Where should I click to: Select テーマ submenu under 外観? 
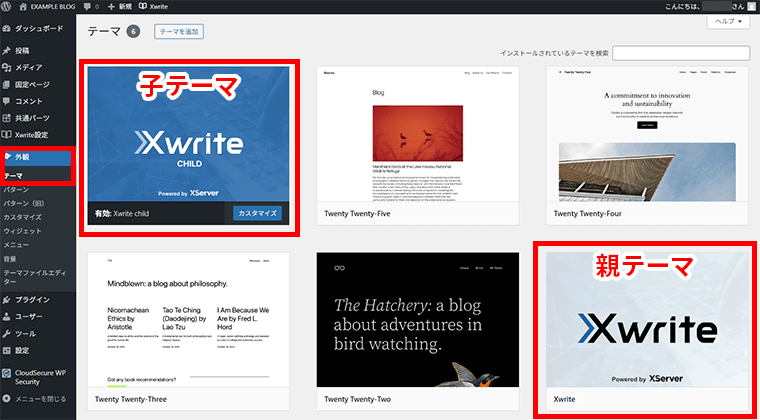pos(13,176)
